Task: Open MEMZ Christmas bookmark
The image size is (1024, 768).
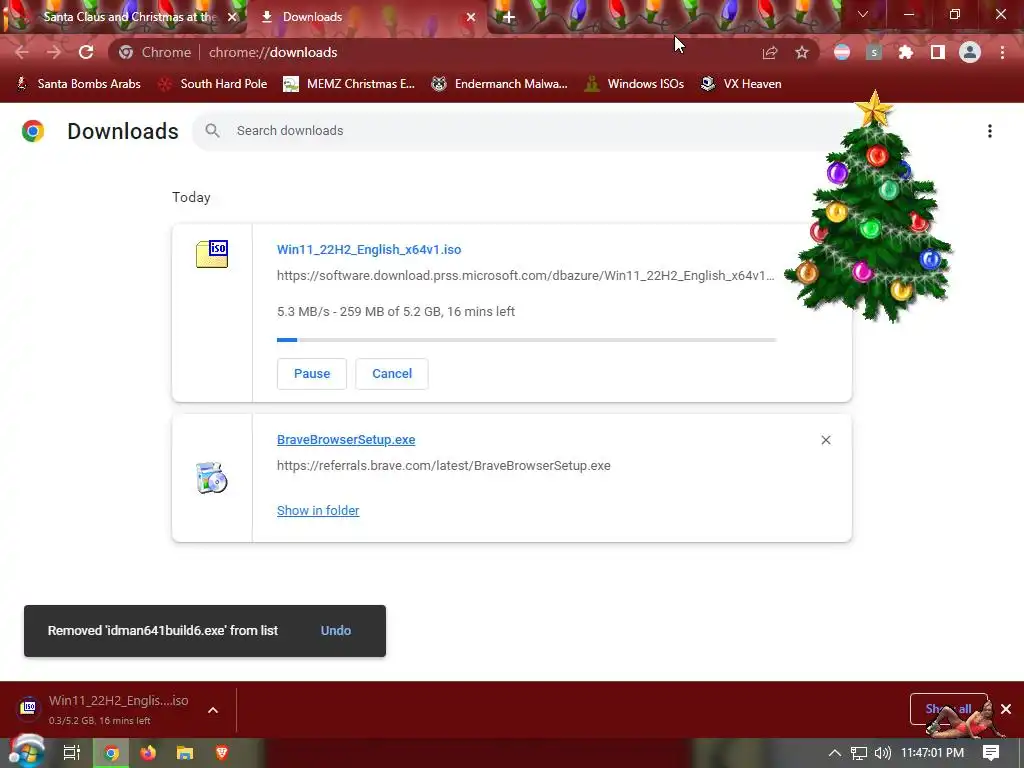Action: (x=350, y=84)
